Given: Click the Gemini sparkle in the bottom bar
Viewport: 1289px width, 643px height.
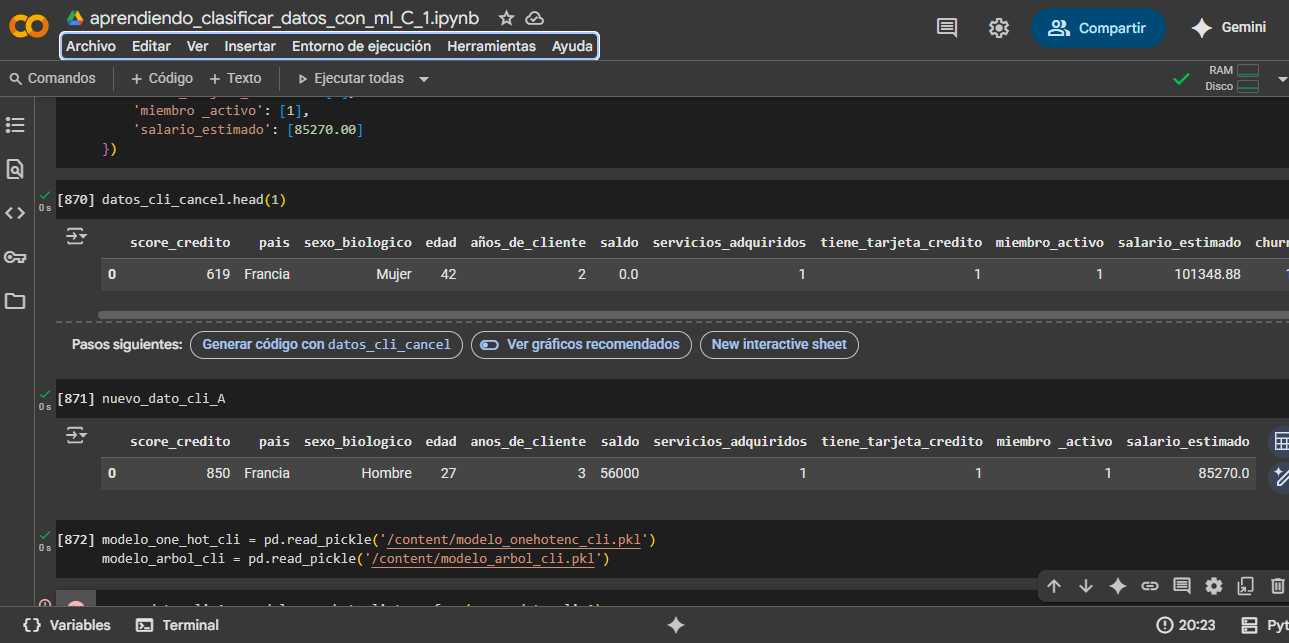Looking at the screenshot, I should click(676, 625).
